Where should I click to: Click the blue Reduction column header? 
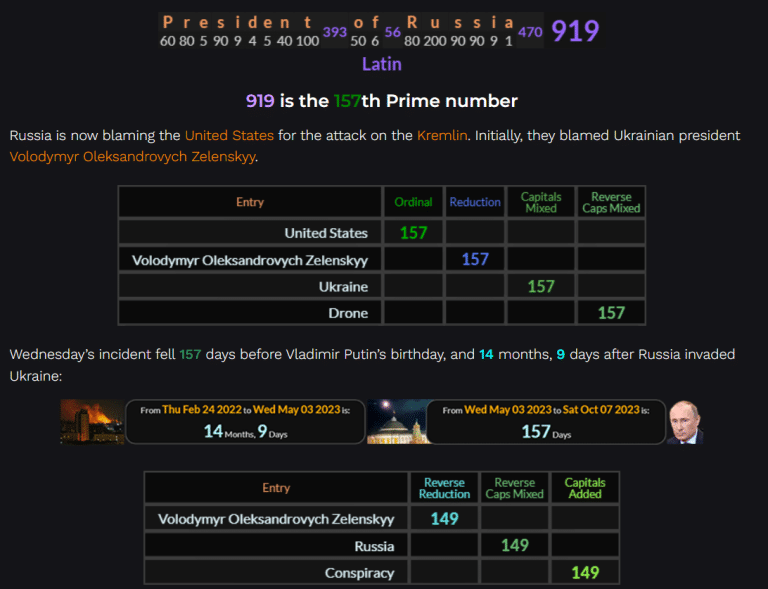(x=475, y=202)
